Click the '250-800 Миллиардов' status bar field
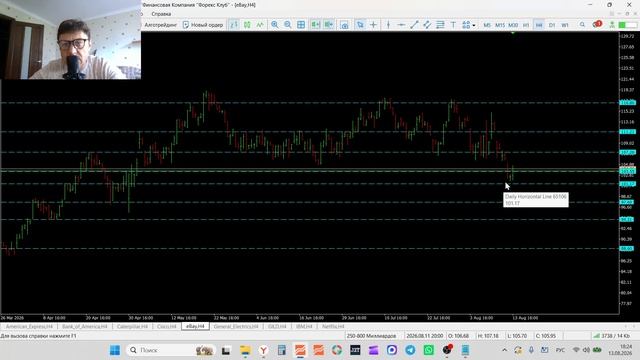Screen dimensions: 640x360 (x=371, y=336)
